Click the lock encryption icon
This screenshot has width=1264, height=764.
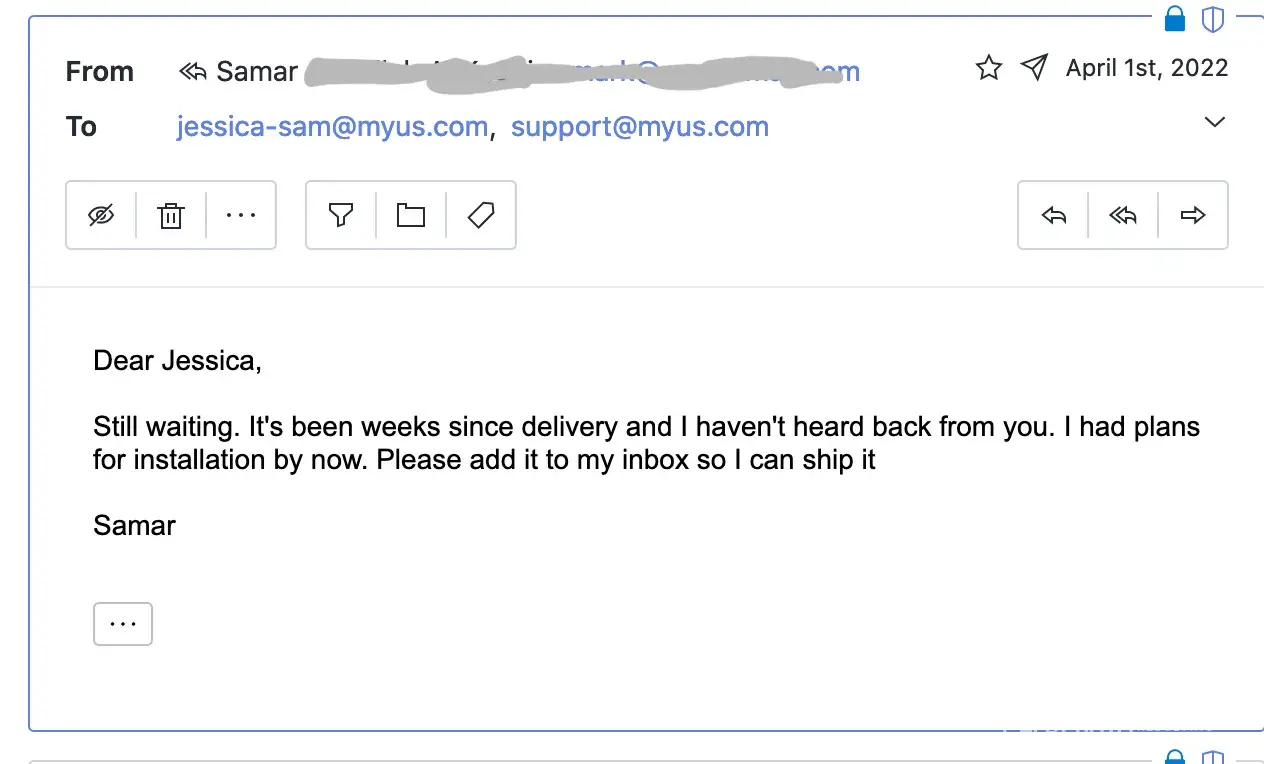tap(1175, 18)
